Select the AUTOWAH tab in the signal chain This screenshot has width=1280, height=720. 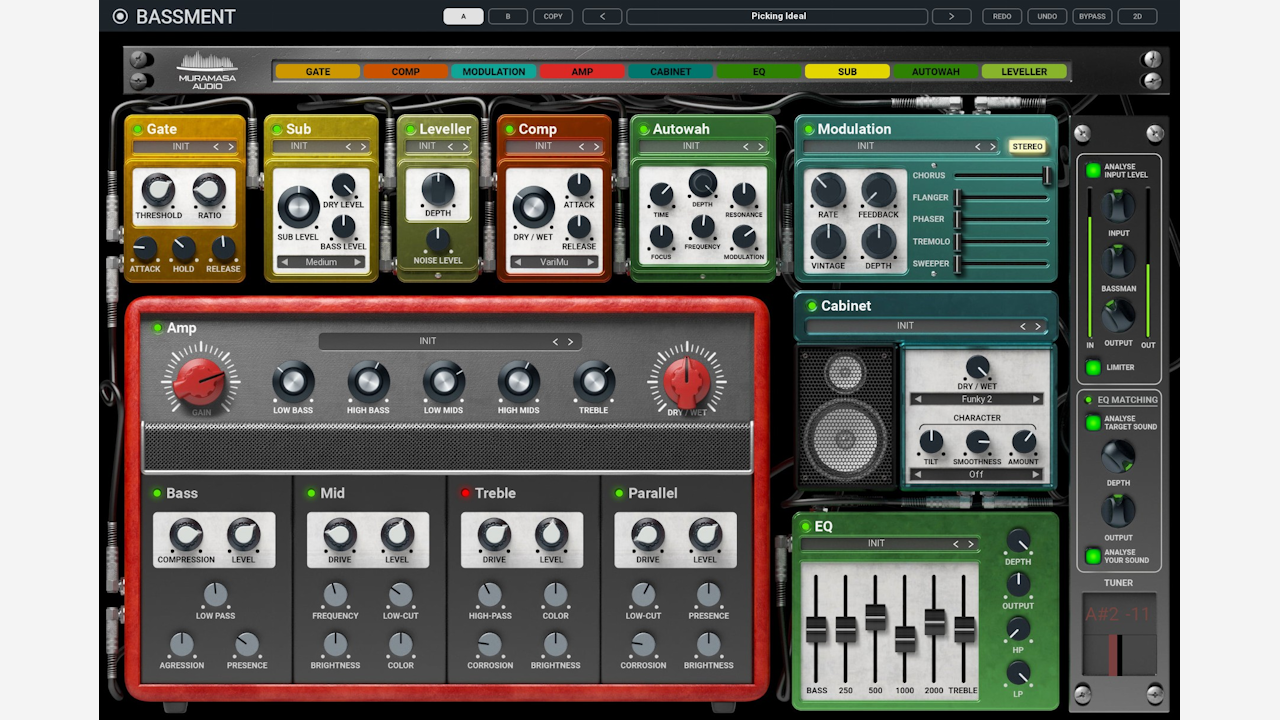pos(935,71)
